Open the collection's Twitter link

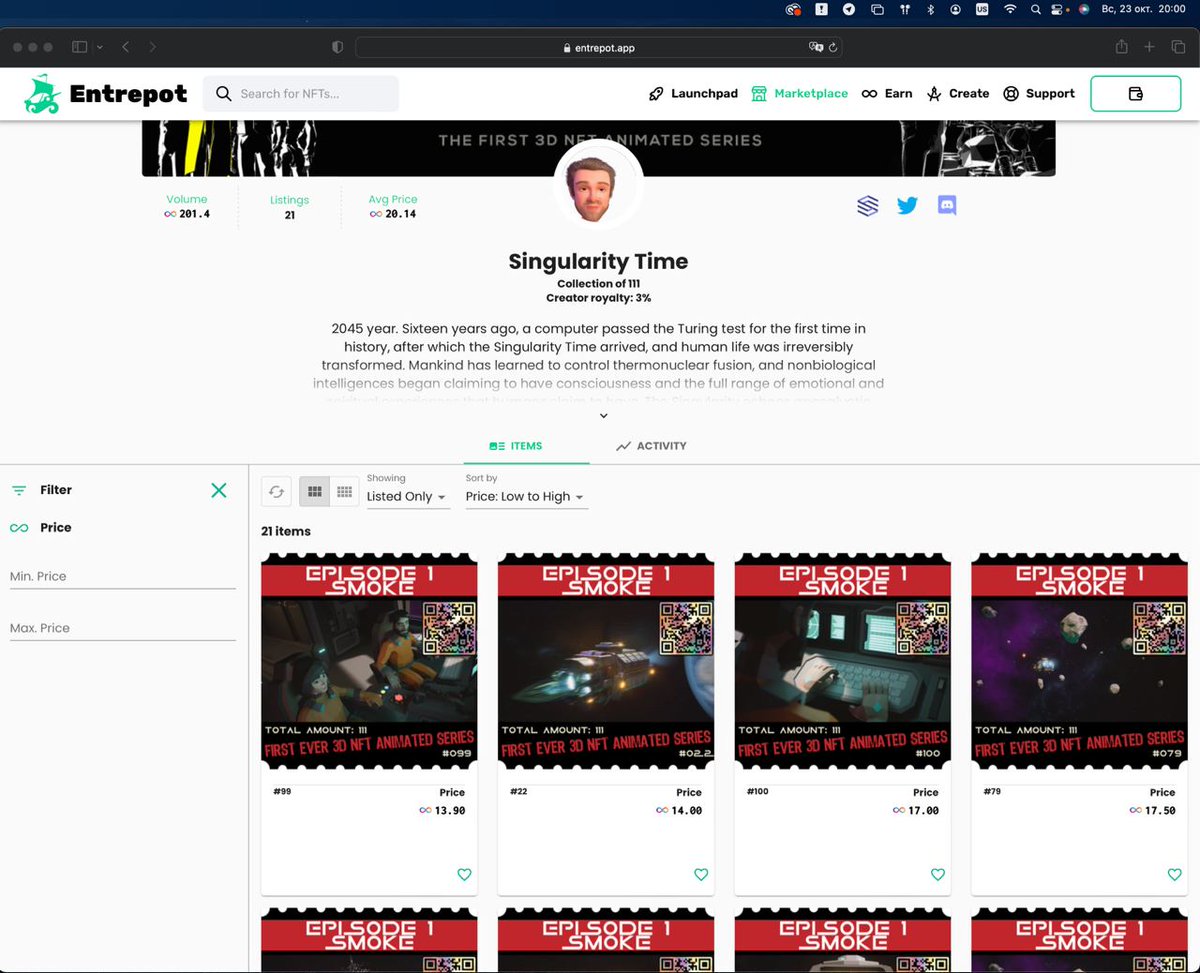pos(907,206)
